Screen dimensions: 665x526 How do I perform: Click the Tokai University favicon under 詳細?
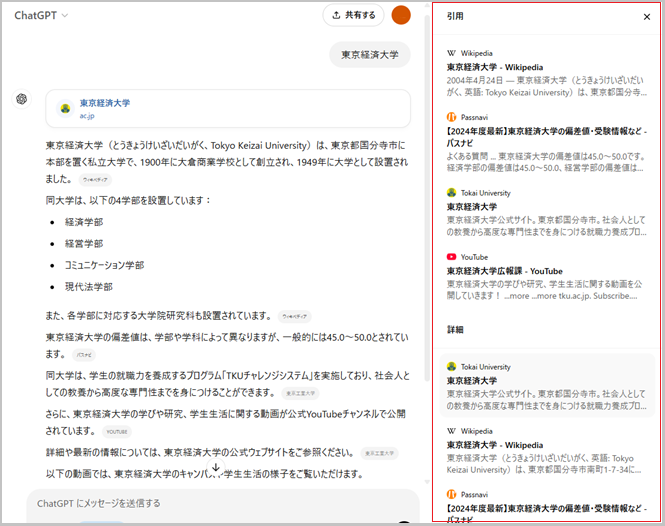pos(451,367)
